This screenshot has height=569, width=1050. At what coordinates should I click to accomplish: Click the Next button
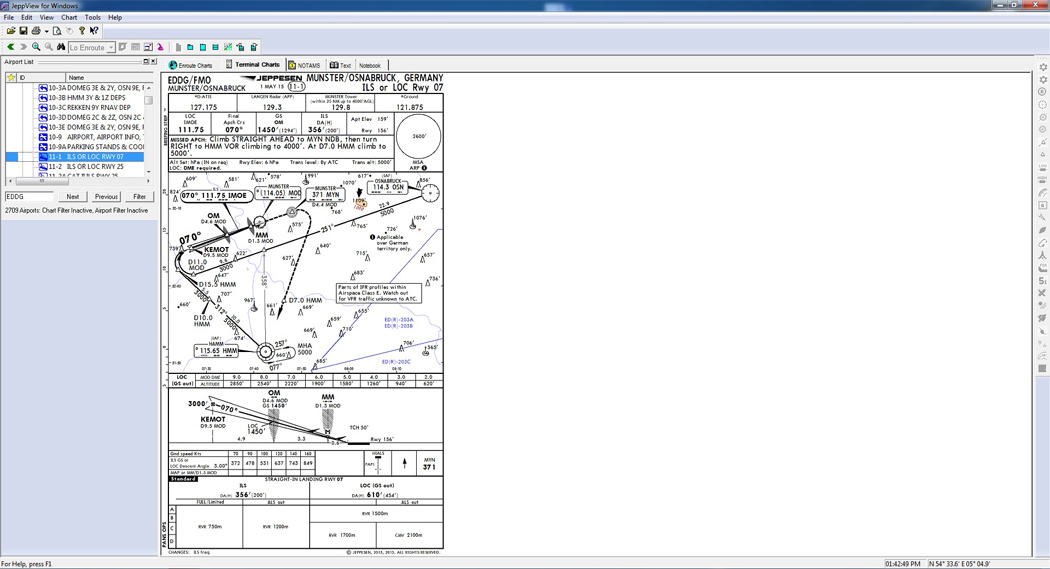tap(72, 196)
